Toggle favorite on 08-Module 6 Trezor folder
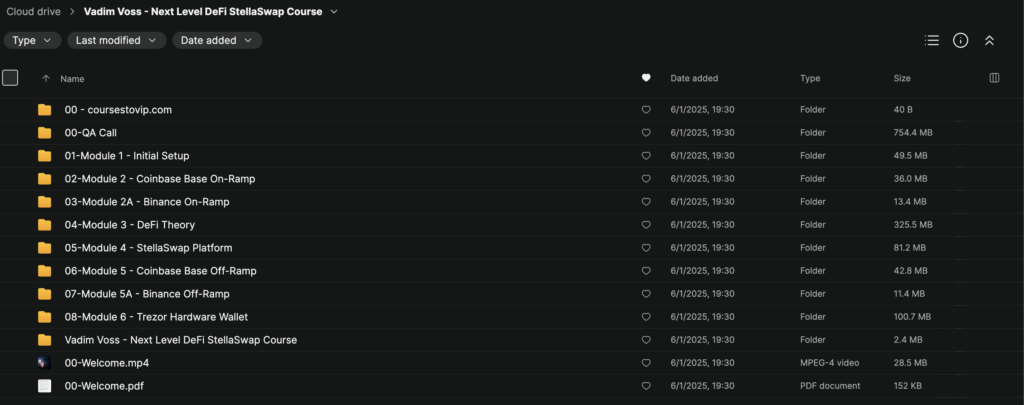 click(646, 317)
